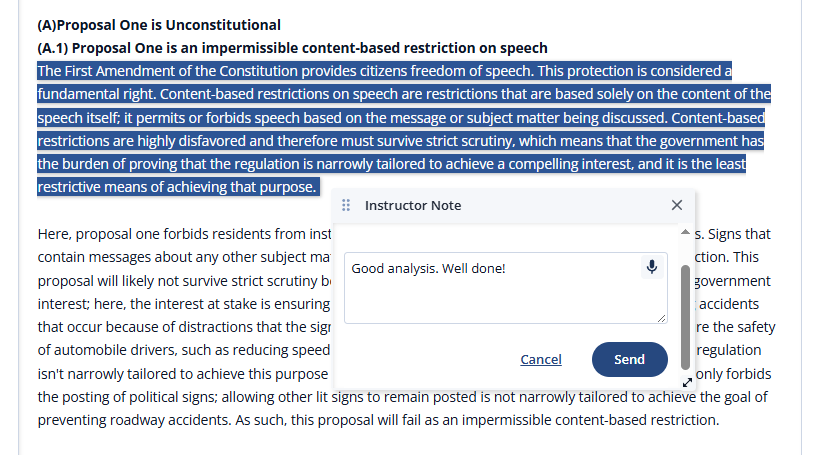Click the phrase "fundamental right" in highlighted text

coord(97,94)
